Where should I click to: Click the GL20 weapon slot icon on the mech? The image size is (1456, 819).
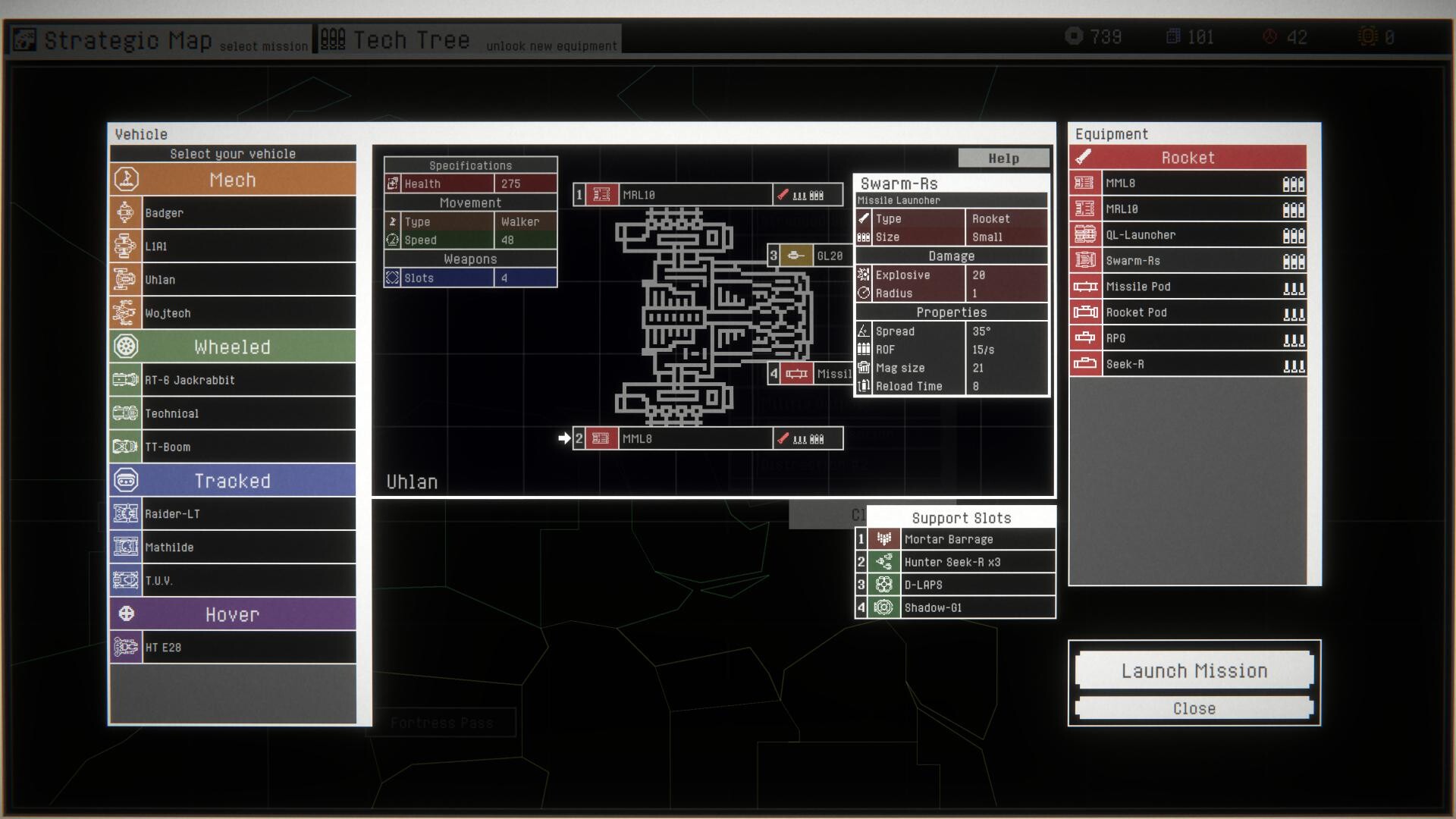pos(795,256)
